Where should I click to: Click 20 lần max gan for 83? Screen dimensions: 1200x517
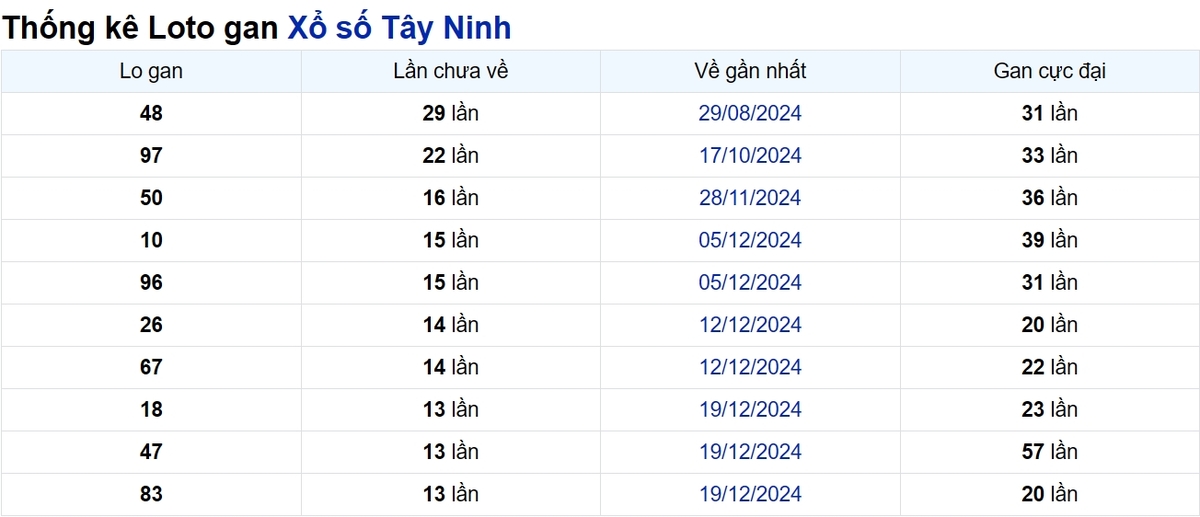pos(1050,494)
